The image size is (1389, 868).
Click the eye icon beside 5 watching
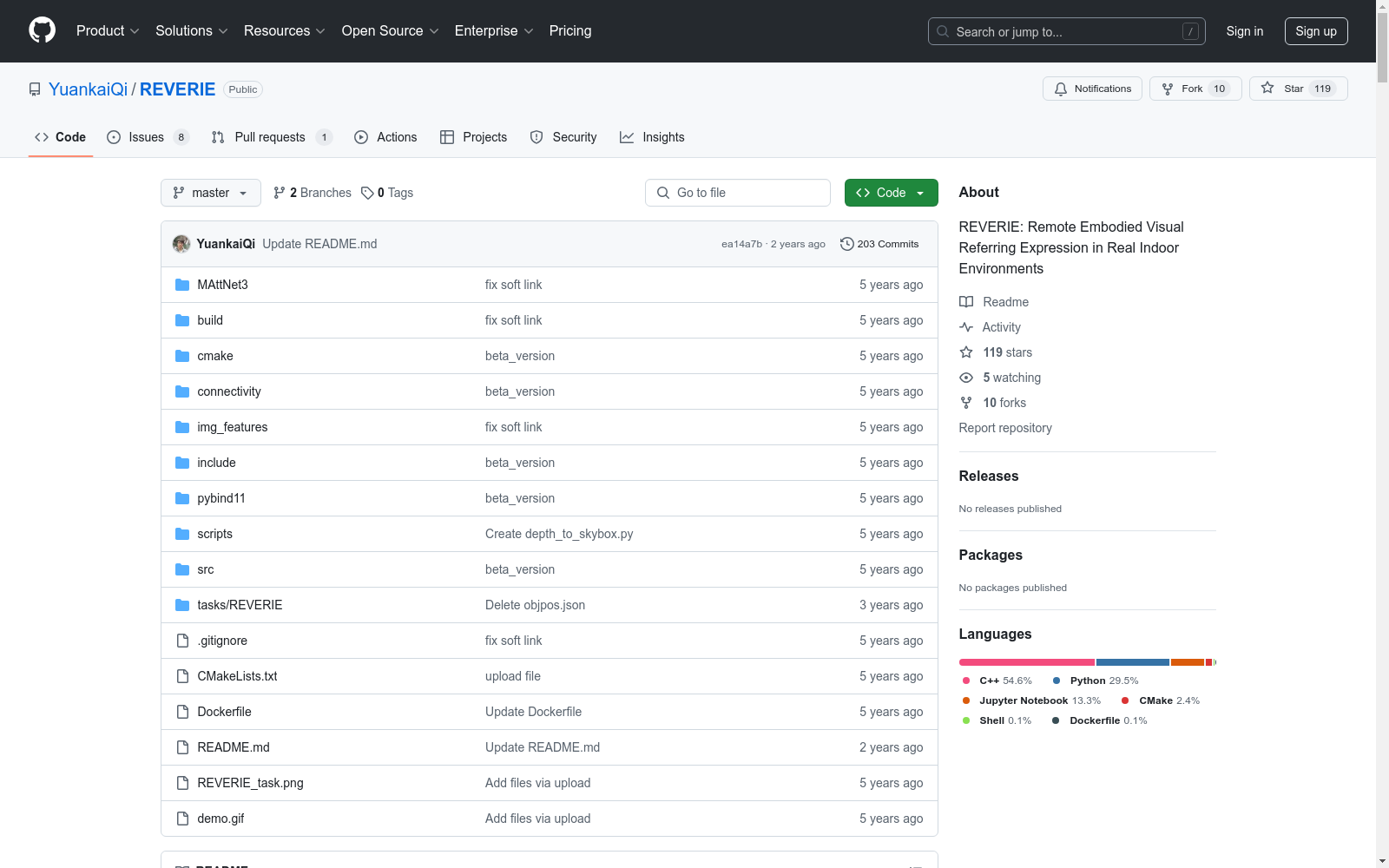966,378
